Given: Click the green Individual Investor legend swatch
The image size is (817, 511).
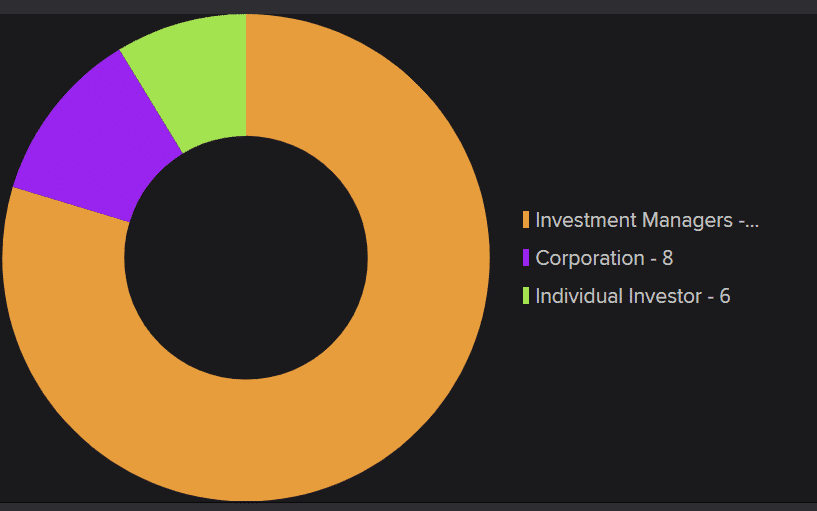Looking at the screenshot, I should 526,296.
